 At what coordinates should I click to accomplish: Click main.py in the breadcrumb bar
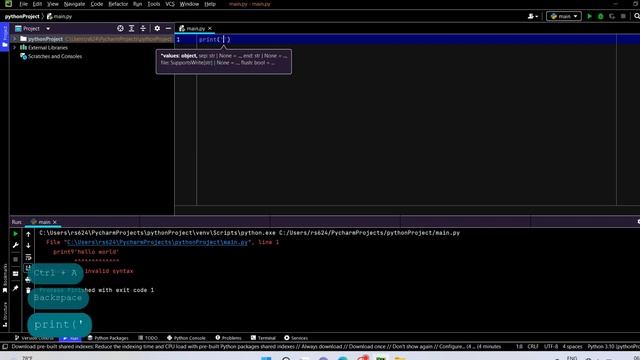coord(60,16)
